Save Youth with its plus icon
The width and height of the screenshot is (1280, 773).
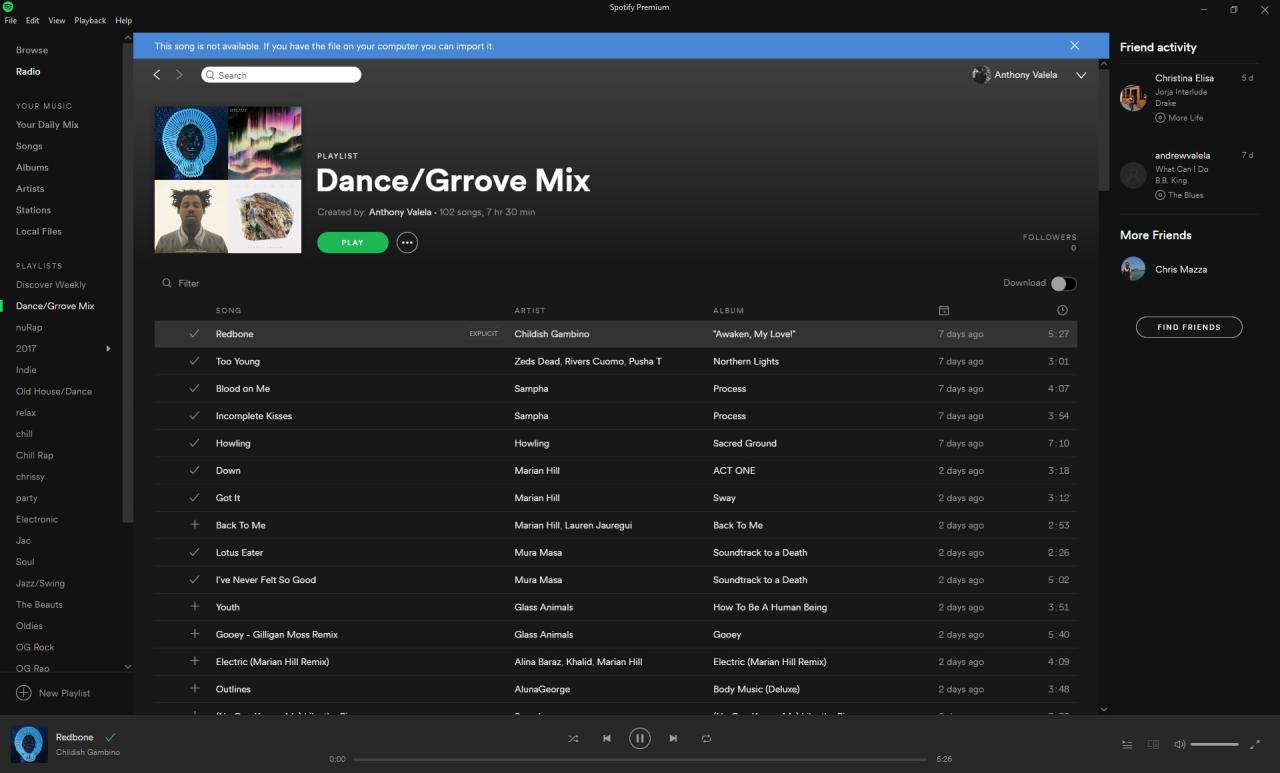[195, 607]
